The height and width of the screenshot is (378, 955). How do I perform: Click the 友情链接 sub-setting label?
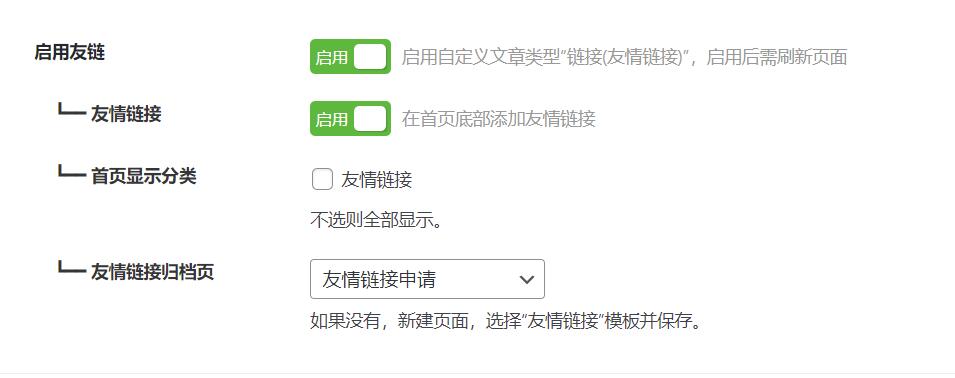point(126,114)
